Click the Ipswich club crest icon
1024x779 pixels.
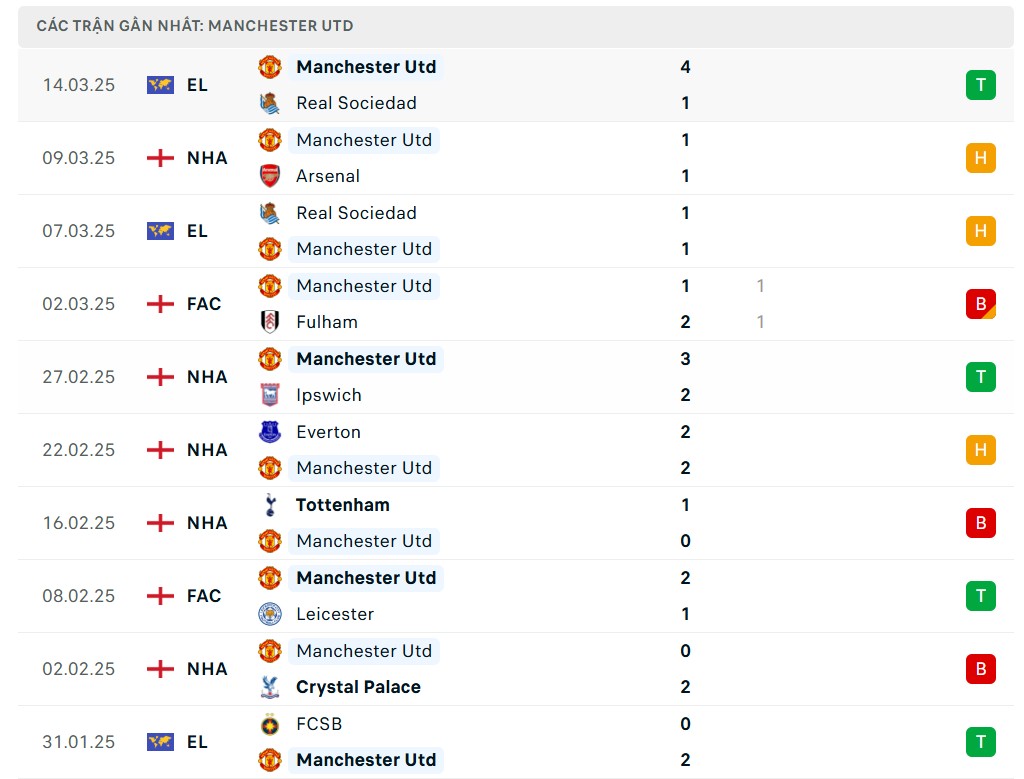[270, 395]
